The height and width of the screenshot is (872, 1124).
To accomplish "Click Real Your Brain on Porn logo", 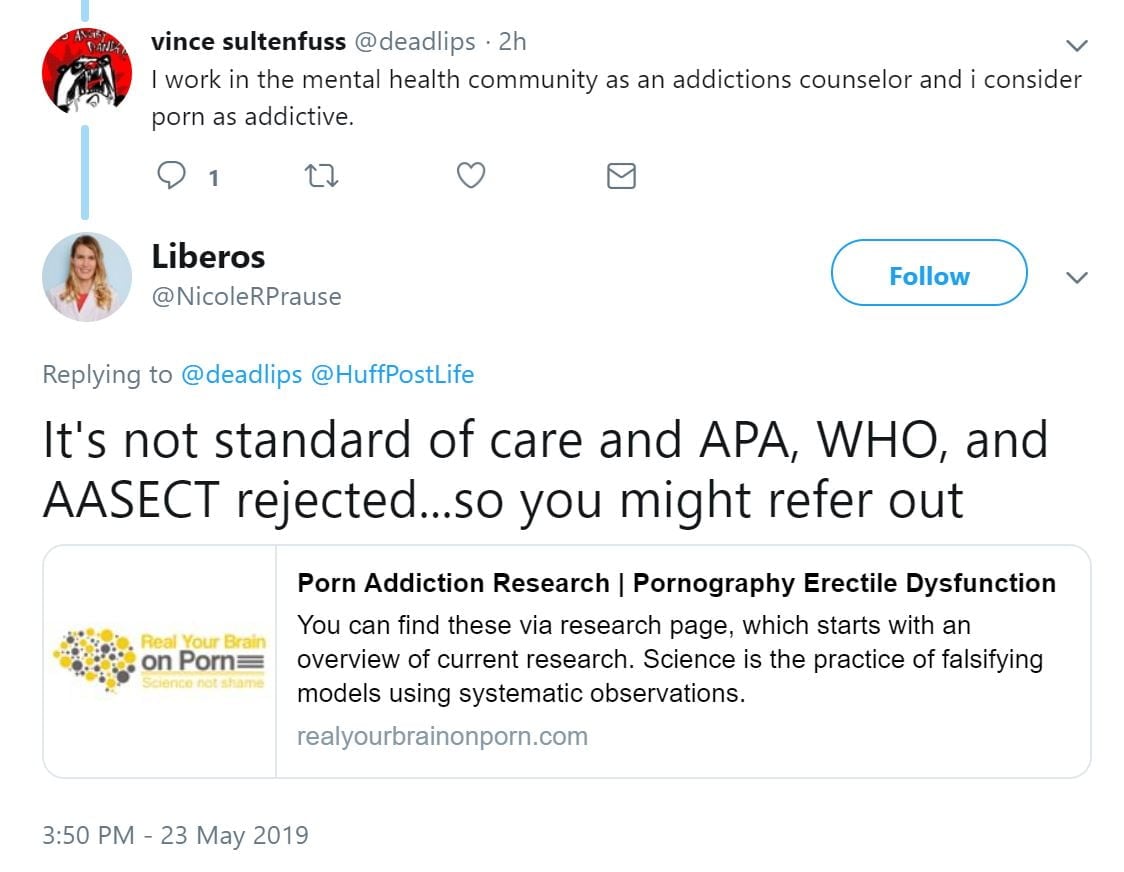I will coord(160,660).
